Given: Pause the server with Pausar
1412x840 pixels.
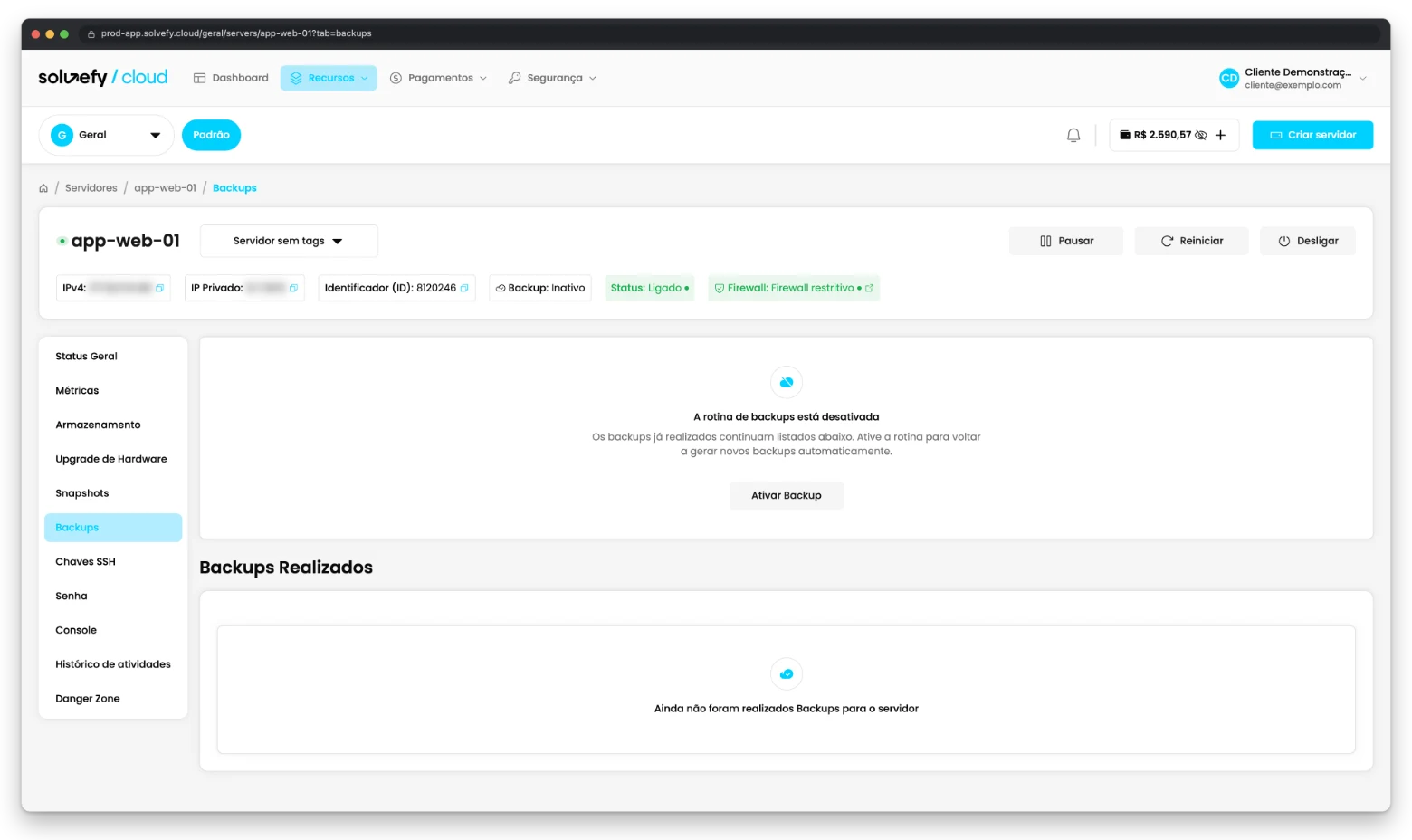Looking at the screenshot, I should [1066, 241].
